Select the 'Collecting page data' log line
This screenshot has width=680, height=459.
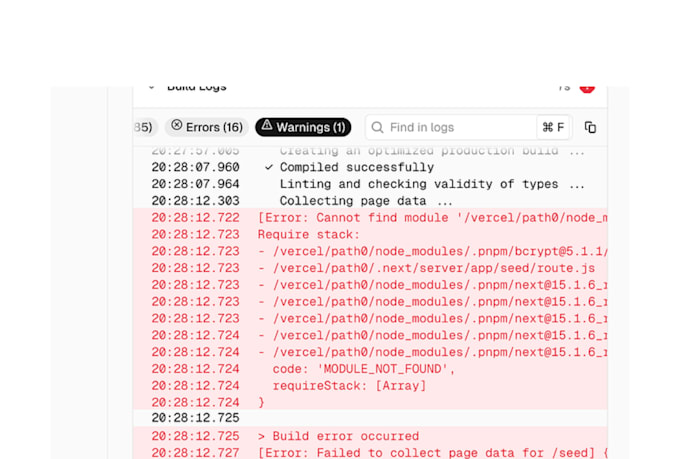point(370,201)
